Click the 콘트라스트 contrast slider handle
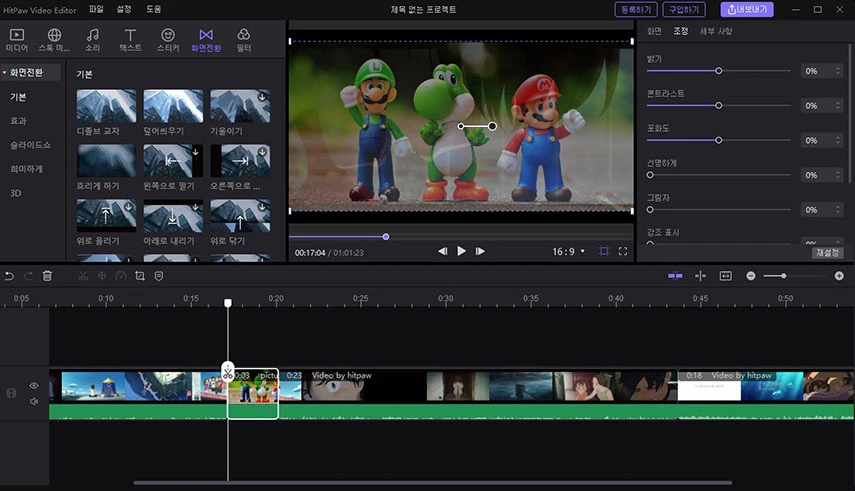The image size is (855, 491). (x=719, y=105)
